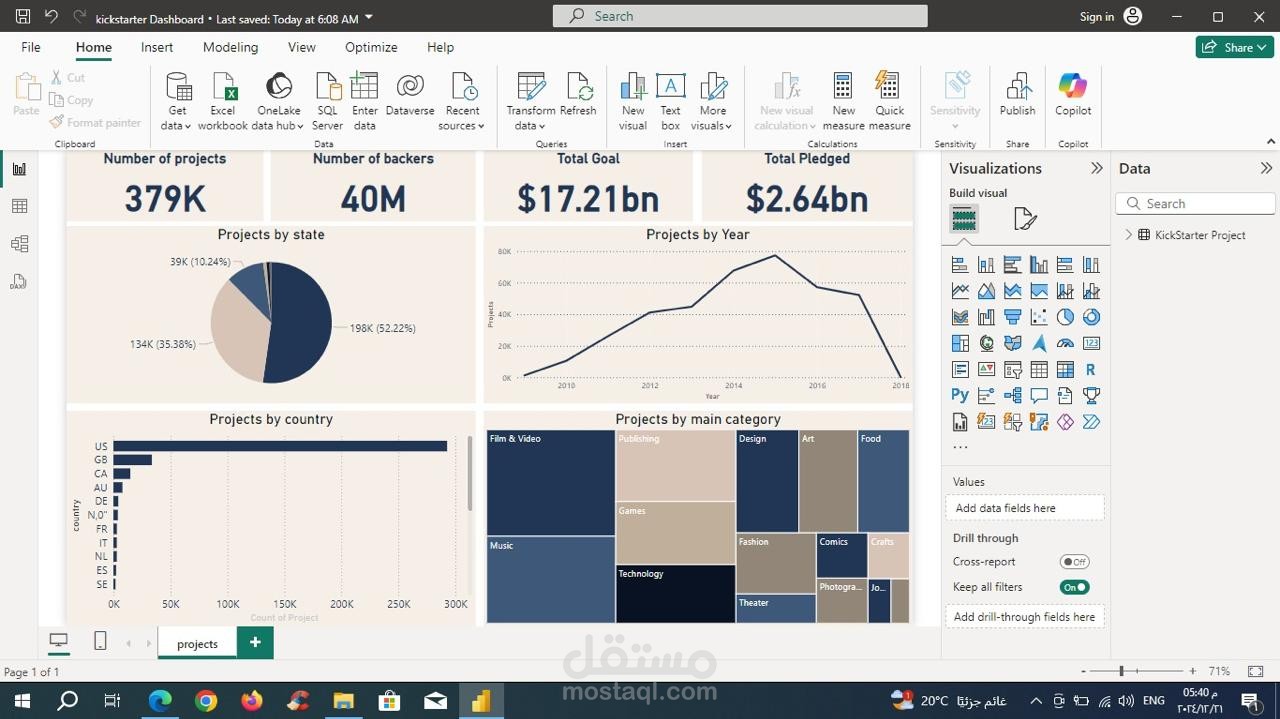Disable the Keep all filters toggle
This screenshot has width=1280, height=719.
[x=1074, y=587]
